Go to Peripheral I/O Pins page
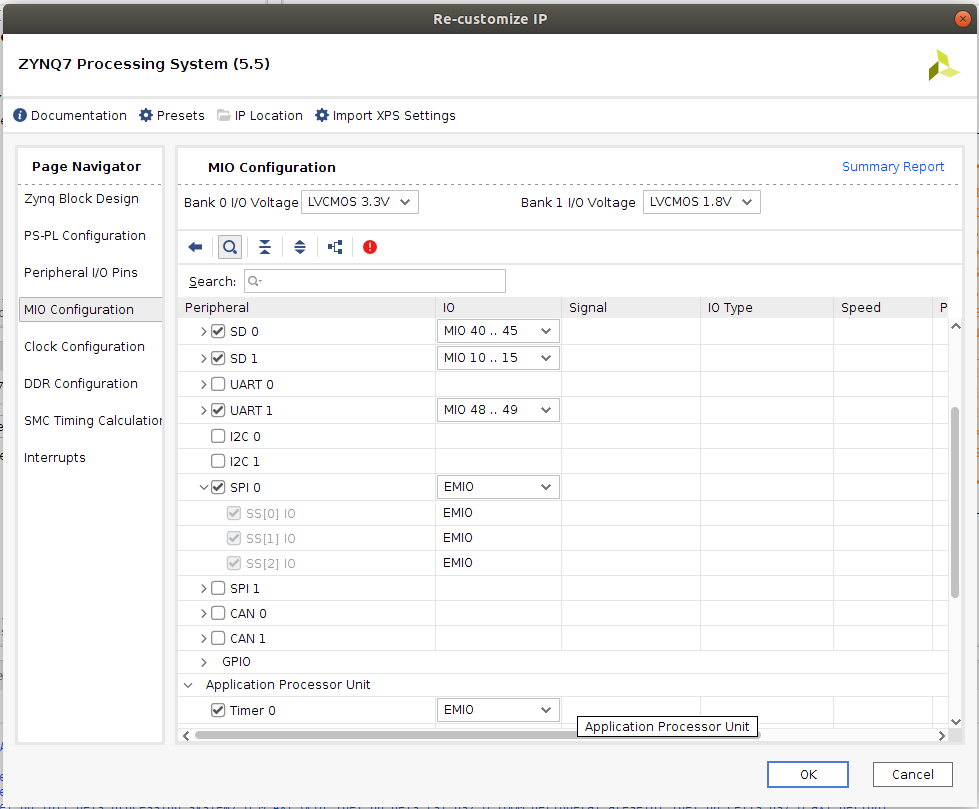The width and height of the screenshot is (979, 809). 81,272
